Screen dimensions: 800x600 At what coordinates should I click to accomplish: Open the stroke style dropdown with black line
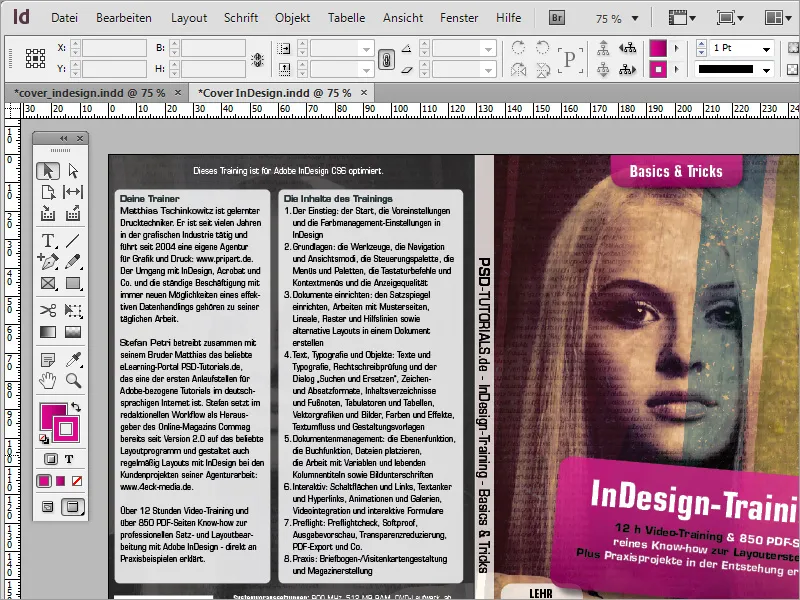[x=766, y=69]
